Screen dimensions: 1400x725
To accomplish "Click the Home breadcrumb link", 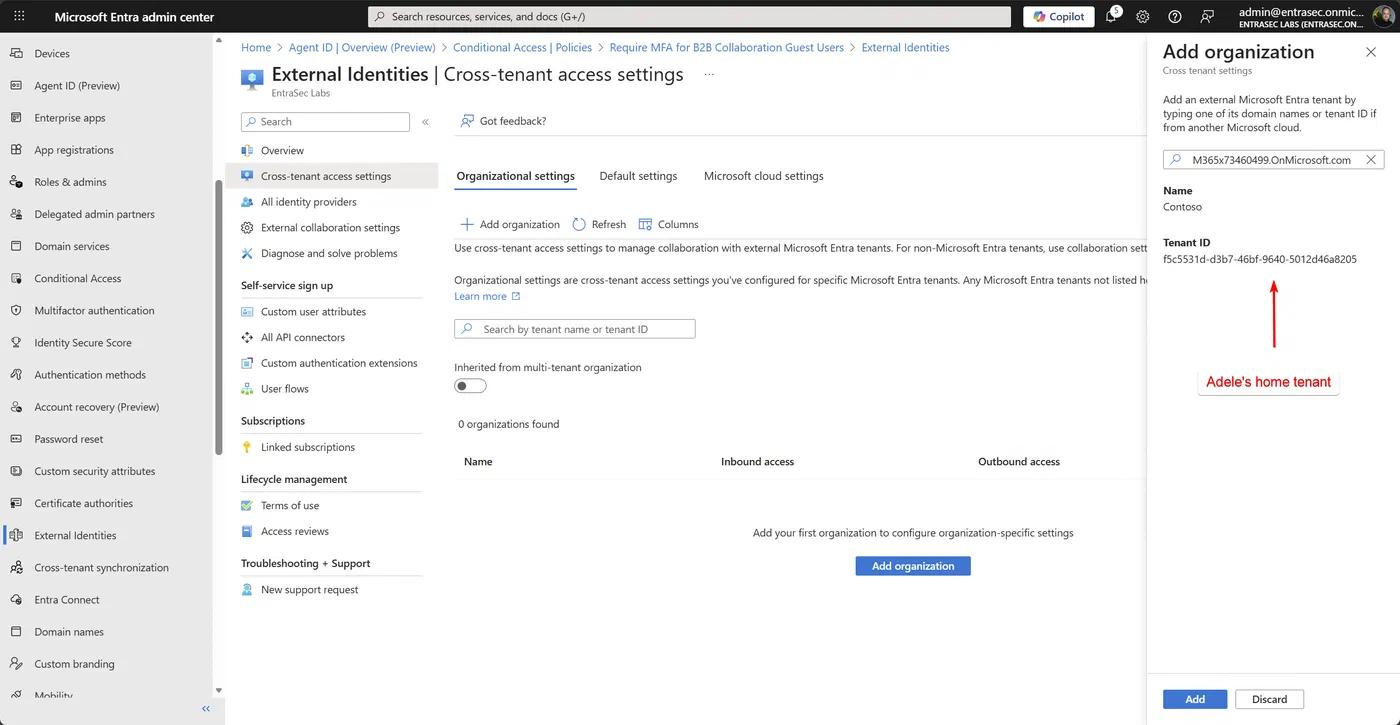I will coord(256,47).
